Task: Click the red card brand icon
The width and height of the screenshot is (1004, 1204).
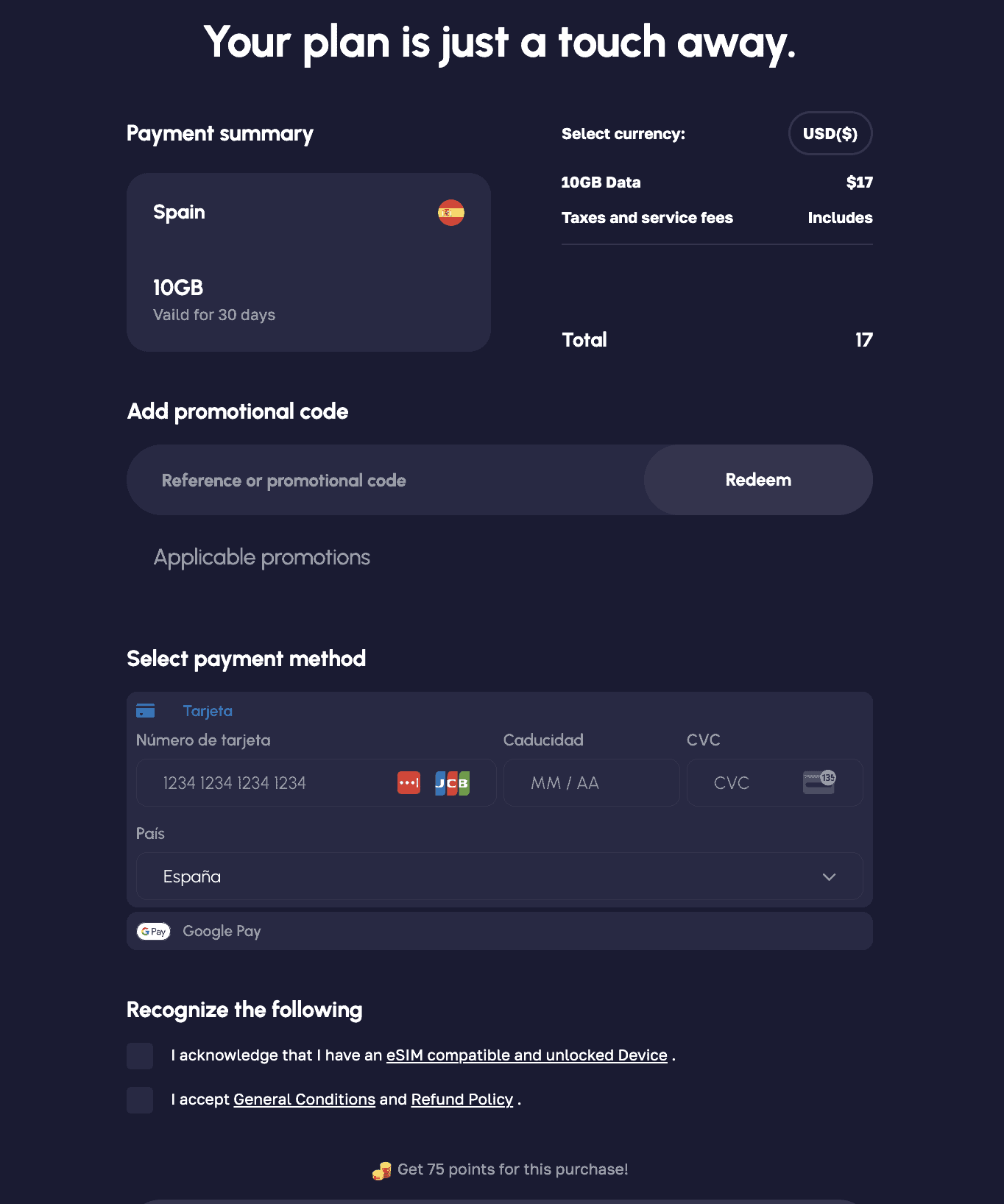Action: coord(409,783)
